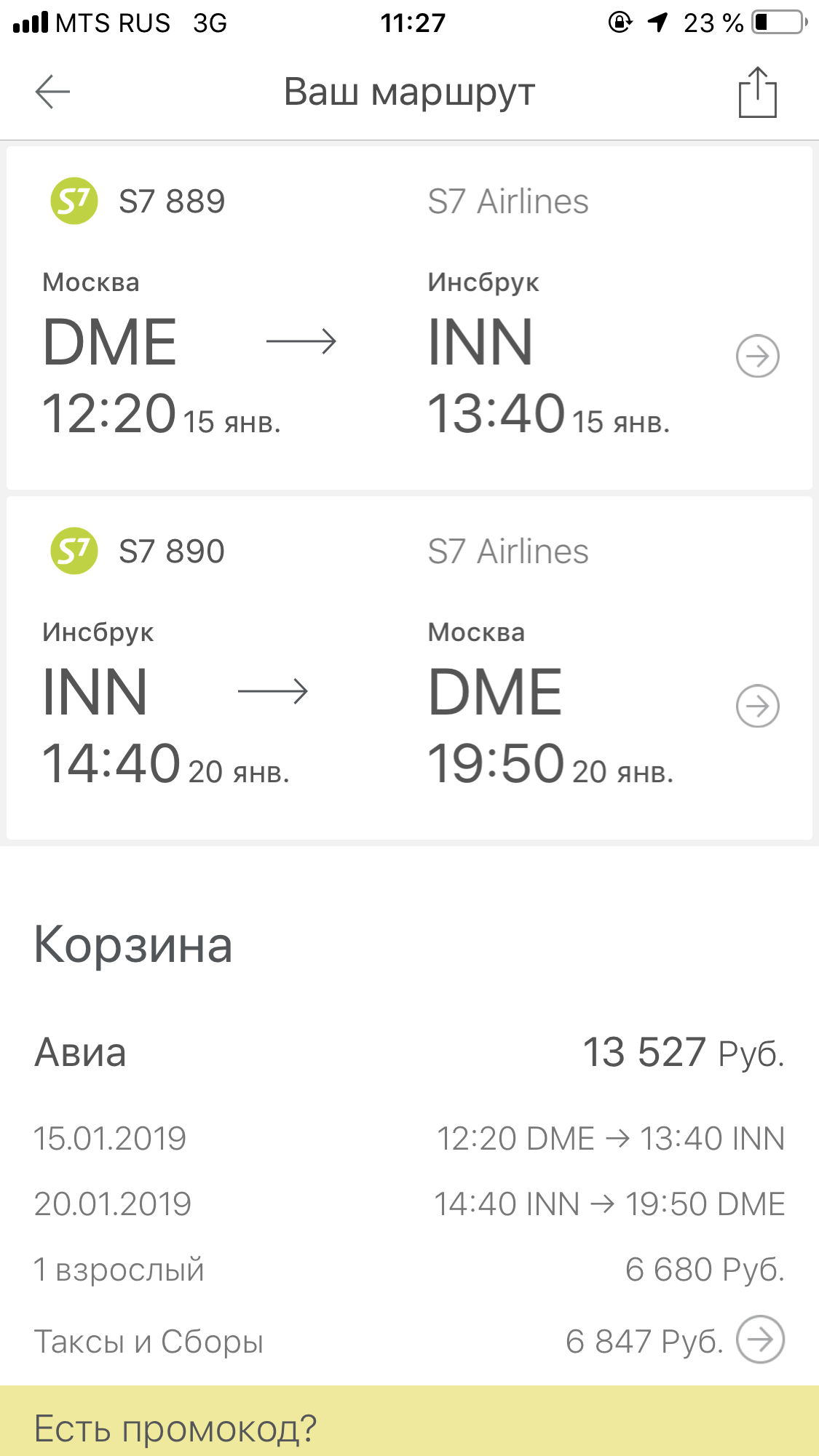Screen dimensions: 819x1456
Task: Tap the battery status icon
Action: (x=780, y=23)
